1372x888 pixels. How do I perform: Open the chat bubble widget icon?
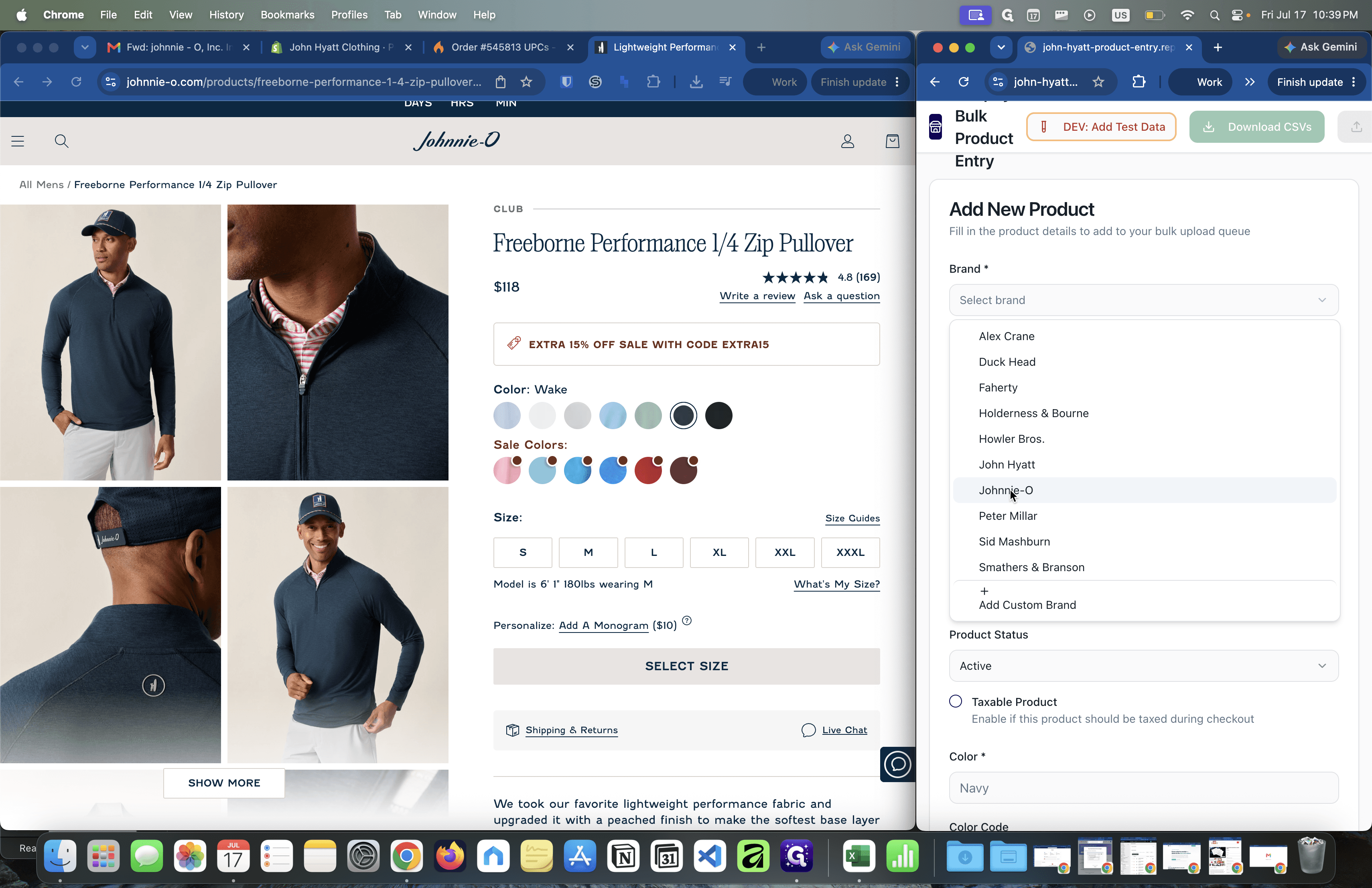click(x=897, y=765)
